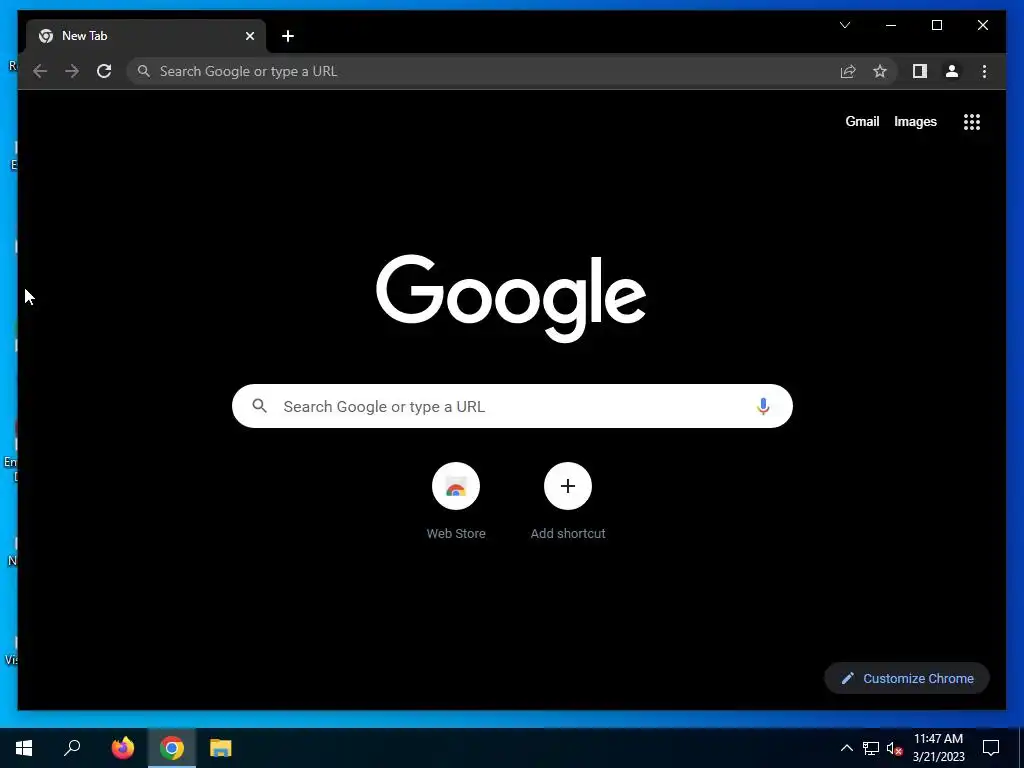Minimize the Chrome window
This screenshot has width=1024, height=768.
(x=891, y=25)
